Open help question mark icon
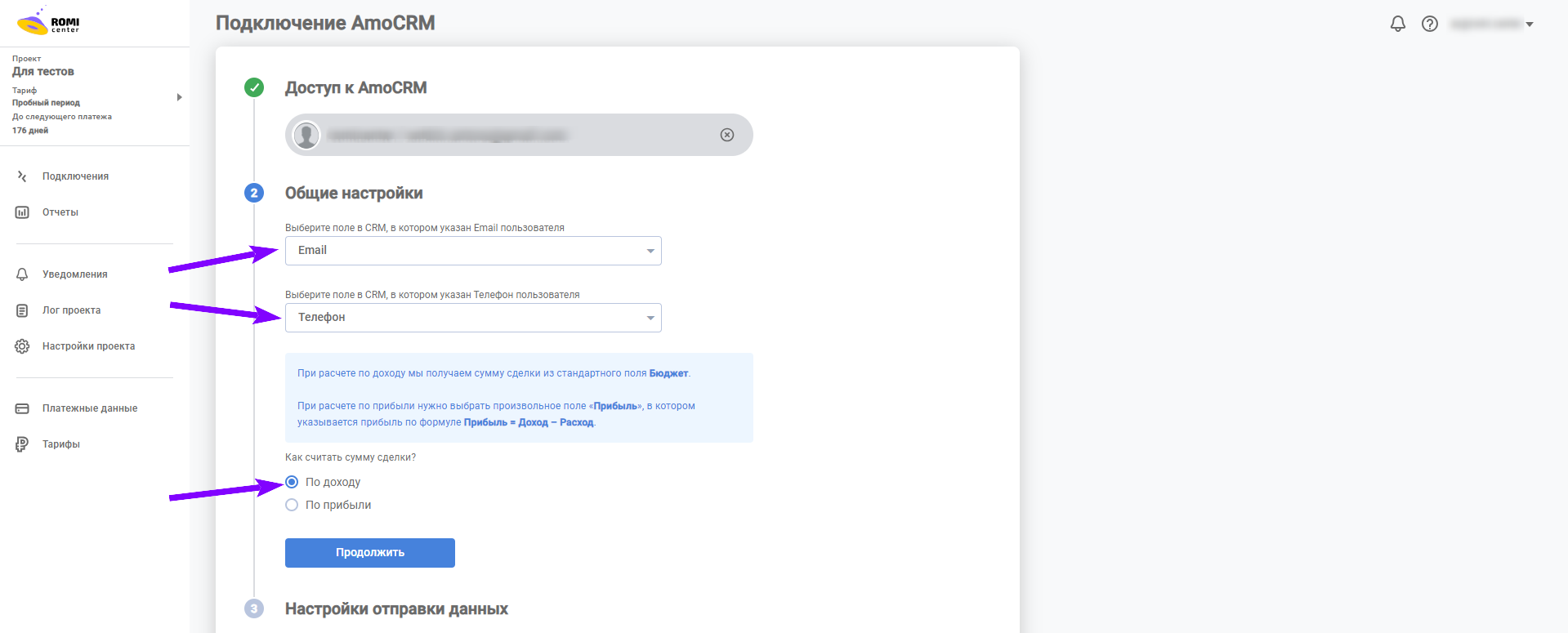Image resolution: width=1568 pixels, height=633 pixels. pyautogui.click(x=1430, y=24)
